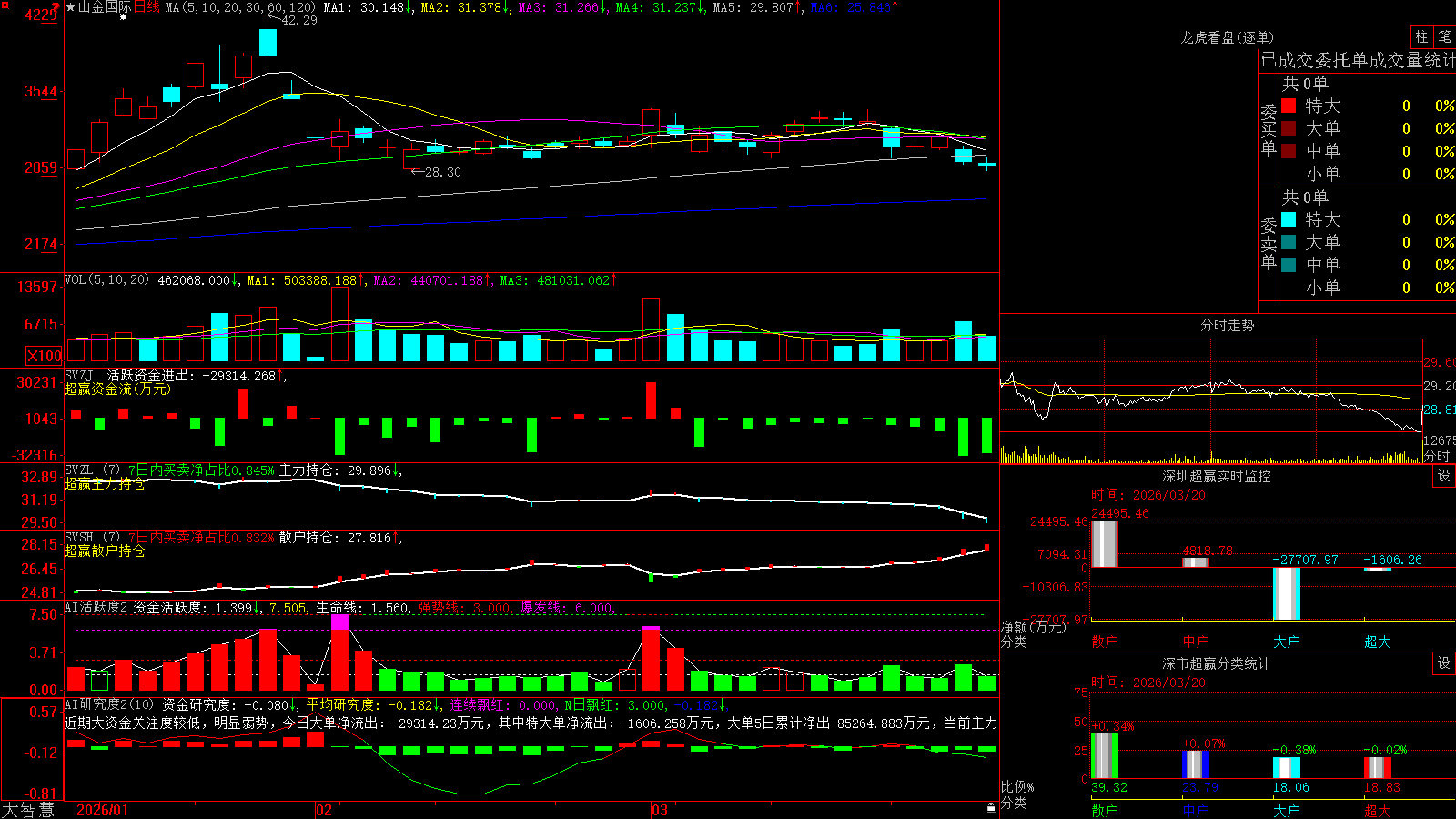Click the cyan 特大 sell order swatch

tap(1289, 219)
